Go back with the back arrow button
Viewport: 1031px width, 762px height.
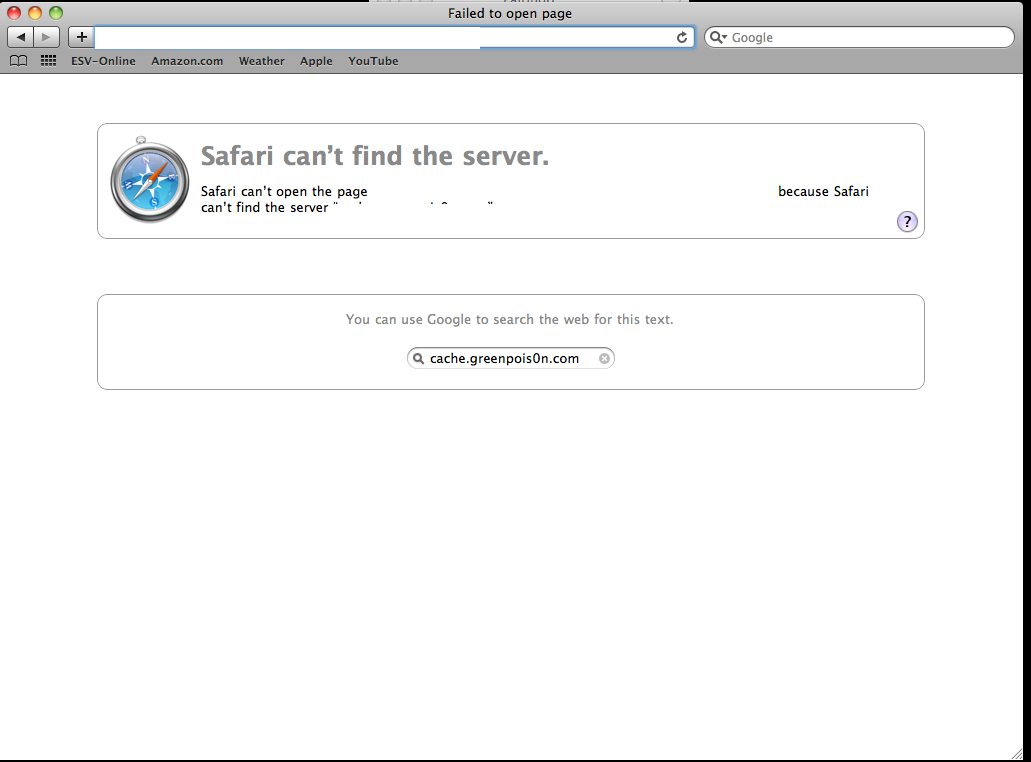pyautogui.click(x=20, y=37)
